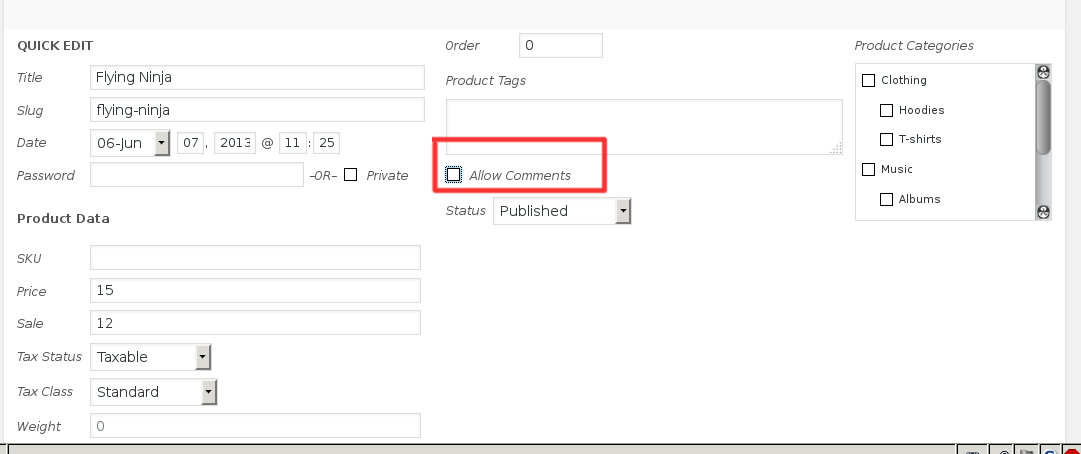Click into the empty SKU field
Viewport: 1081px width, 454px height.
tap(255, 258)
